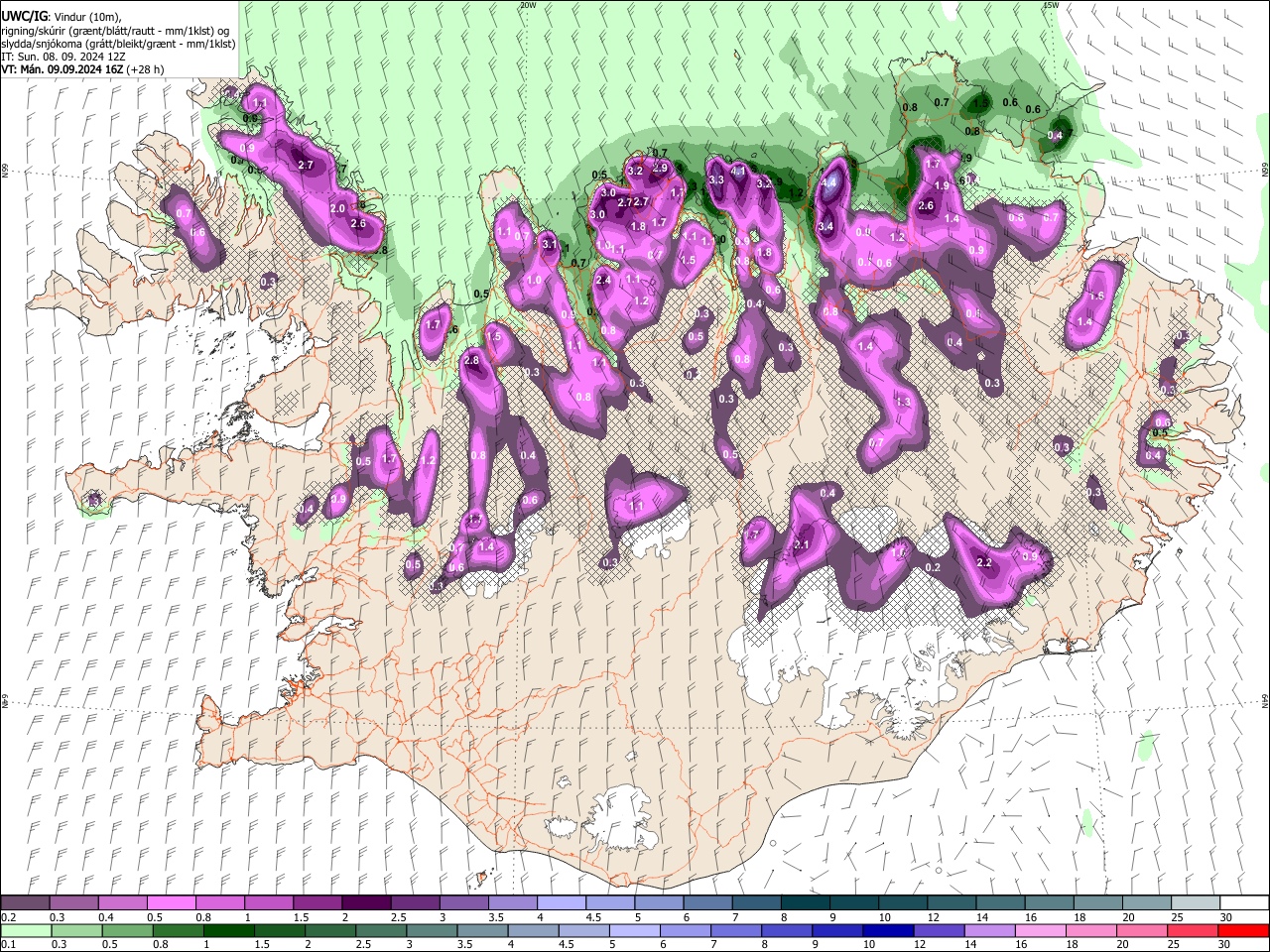Click the 8–9 dark teal sleet legend swatch
This screenshot has height=952, width=1270.
(x=805, y=902)
